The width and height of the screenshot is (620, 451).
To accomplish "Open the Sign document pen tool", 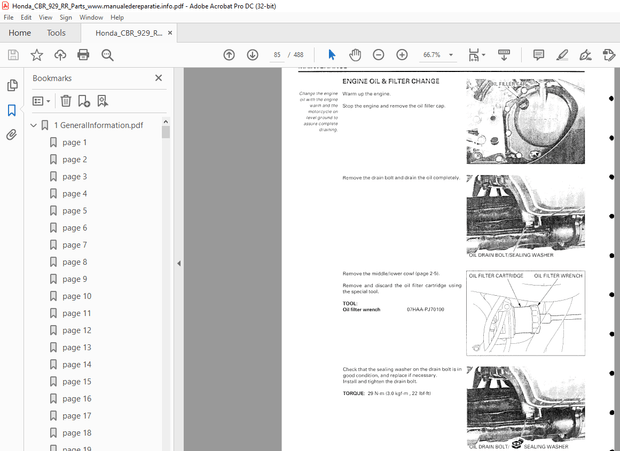I will point(585,55).
